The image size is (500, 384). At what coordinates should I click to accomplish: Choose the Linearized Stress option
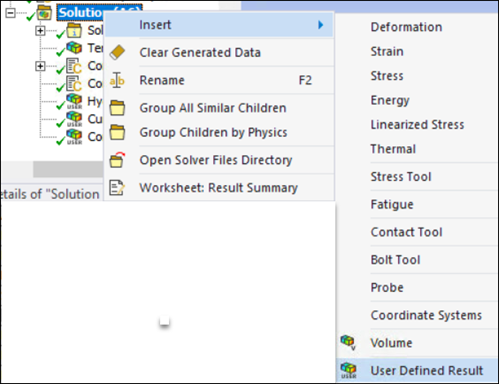click(x=417, y=124)
